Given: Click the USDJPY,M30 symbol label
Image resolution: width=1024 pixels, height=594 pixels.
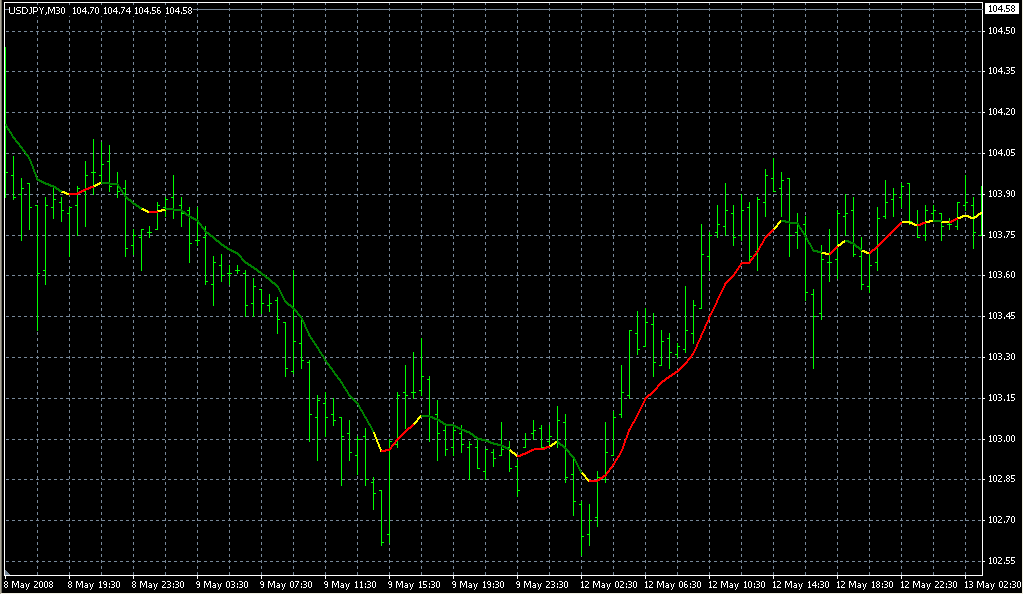Looking at the screenshot, I should 36,10.
